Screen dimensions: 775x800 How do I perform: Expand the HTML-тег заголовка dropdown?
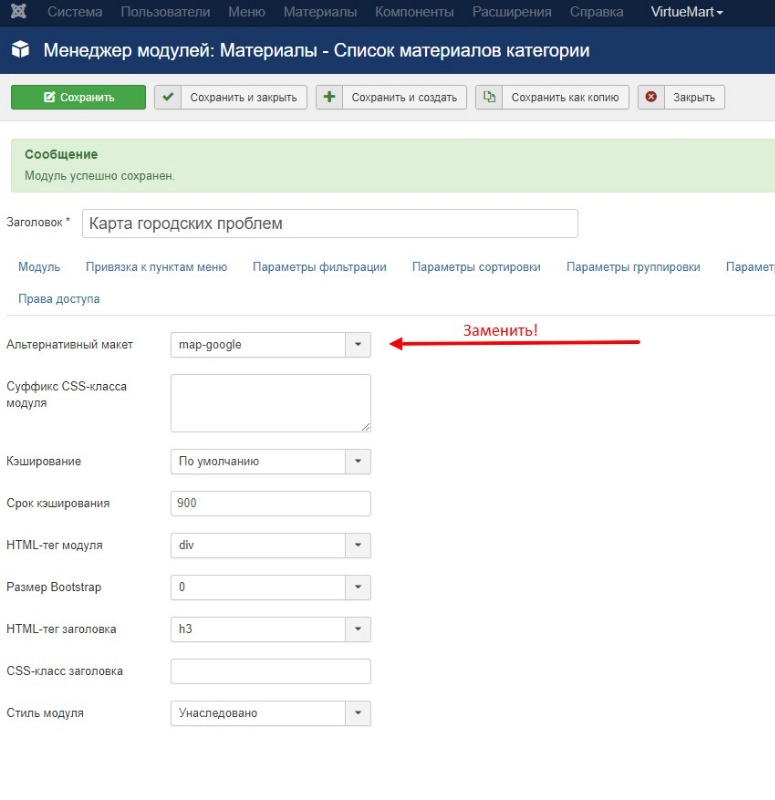(358, 629)
